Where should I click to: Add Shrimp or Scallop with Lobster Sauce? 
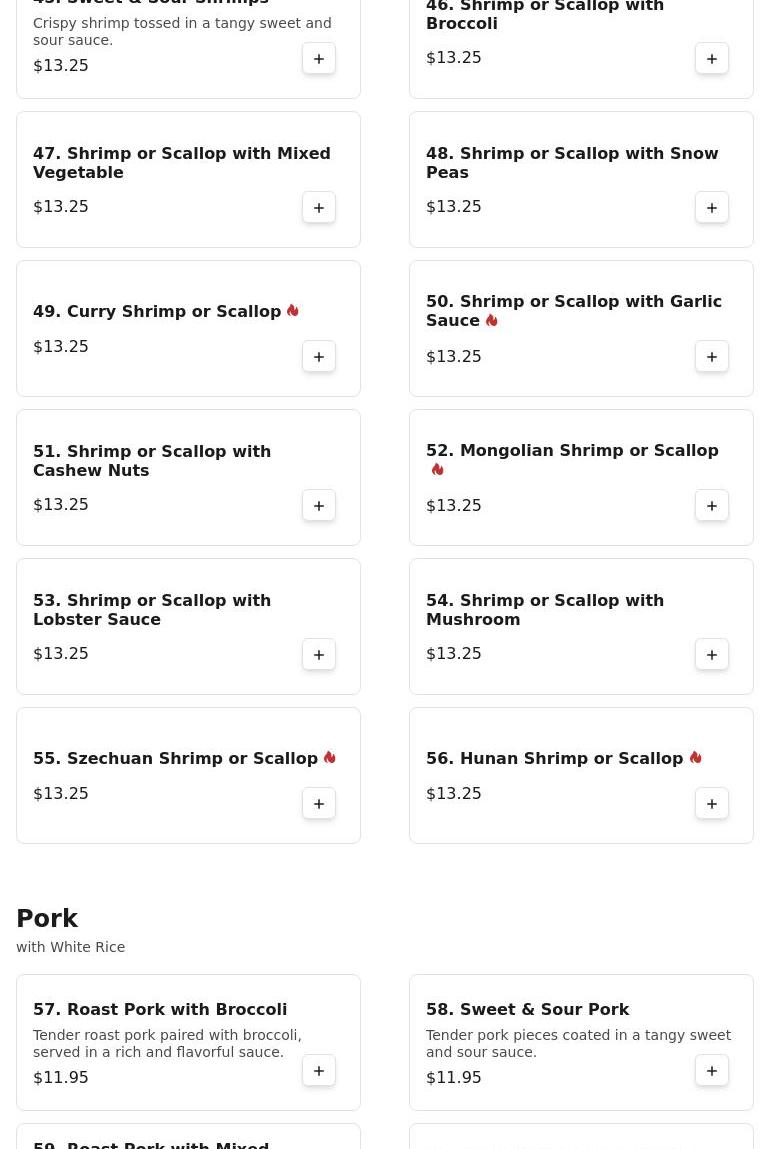(319, 655)
